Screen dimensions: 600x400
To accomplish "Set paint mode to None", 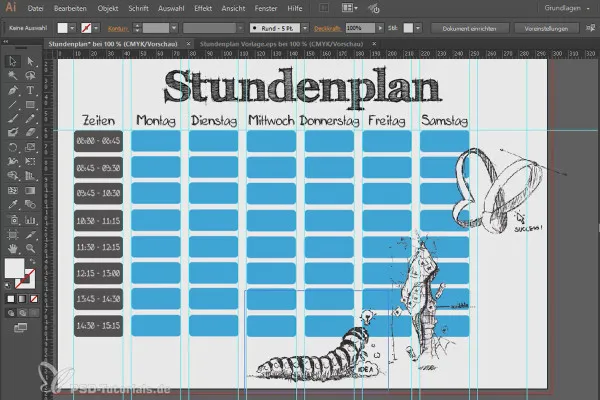I will [34, 299].
